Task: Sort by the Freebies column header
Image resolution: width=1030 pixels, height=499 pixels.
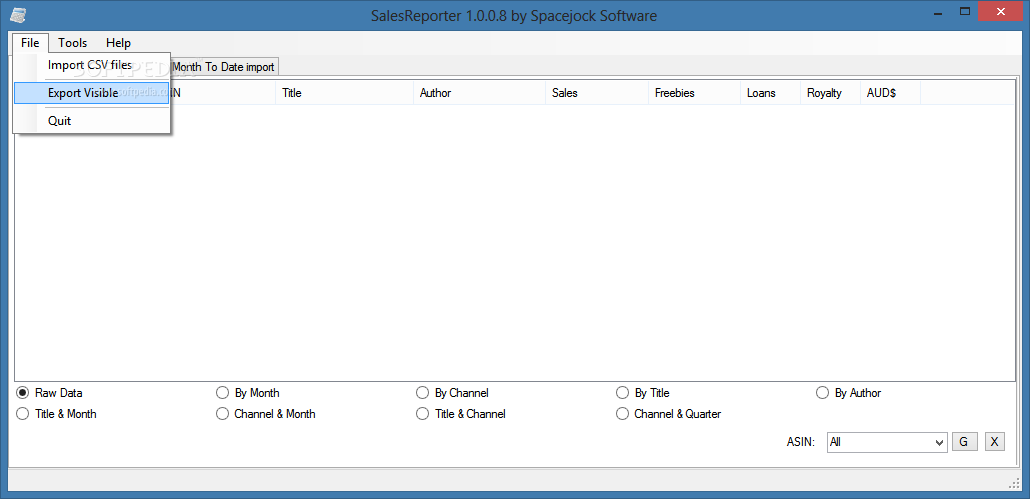Action: pos(694,93)
